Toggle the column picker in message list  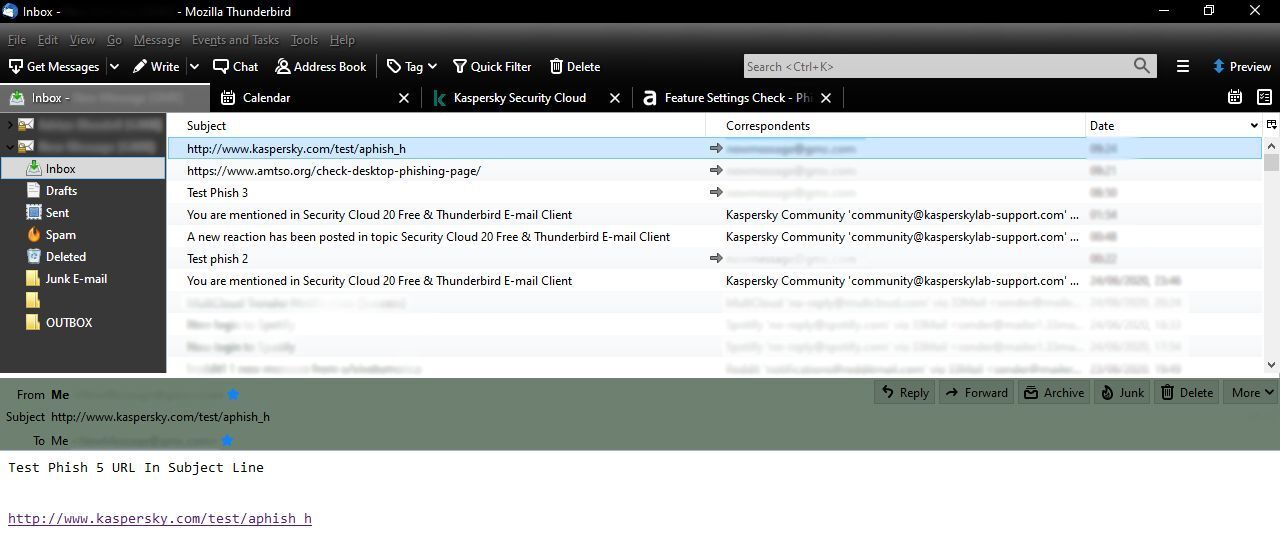[1271, 125]
